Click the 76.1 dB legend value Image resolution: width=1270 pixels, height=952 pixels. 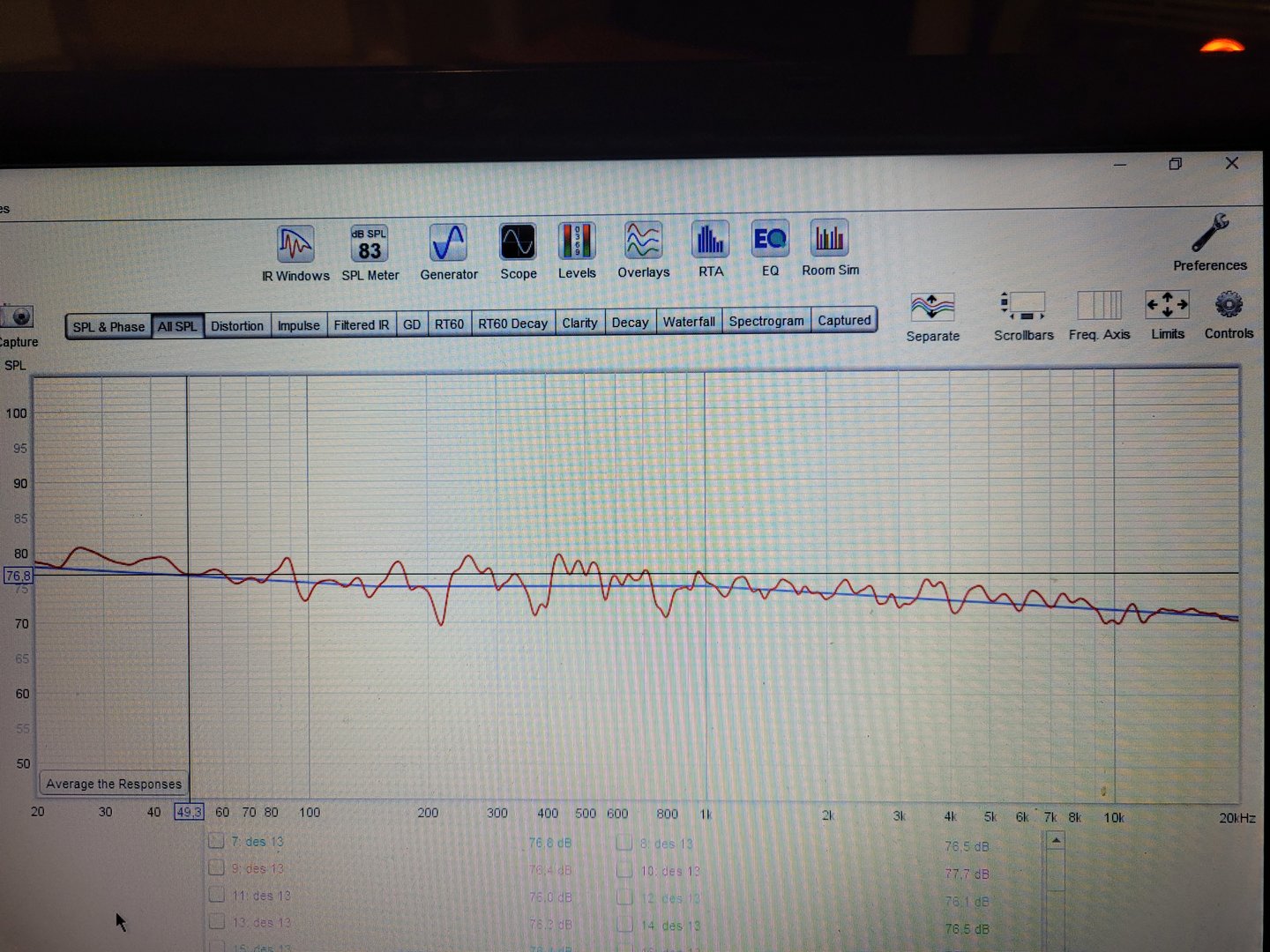(x=967, y=901)
